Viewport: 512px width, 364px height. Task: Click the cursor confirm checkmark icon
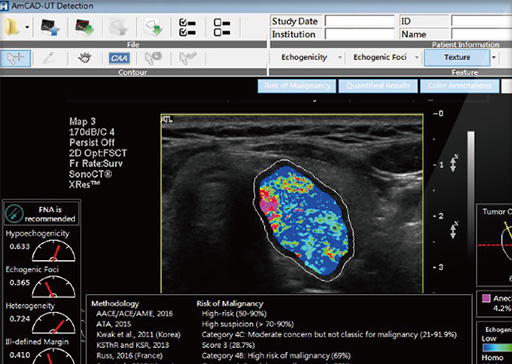click(x=187, y=58)
